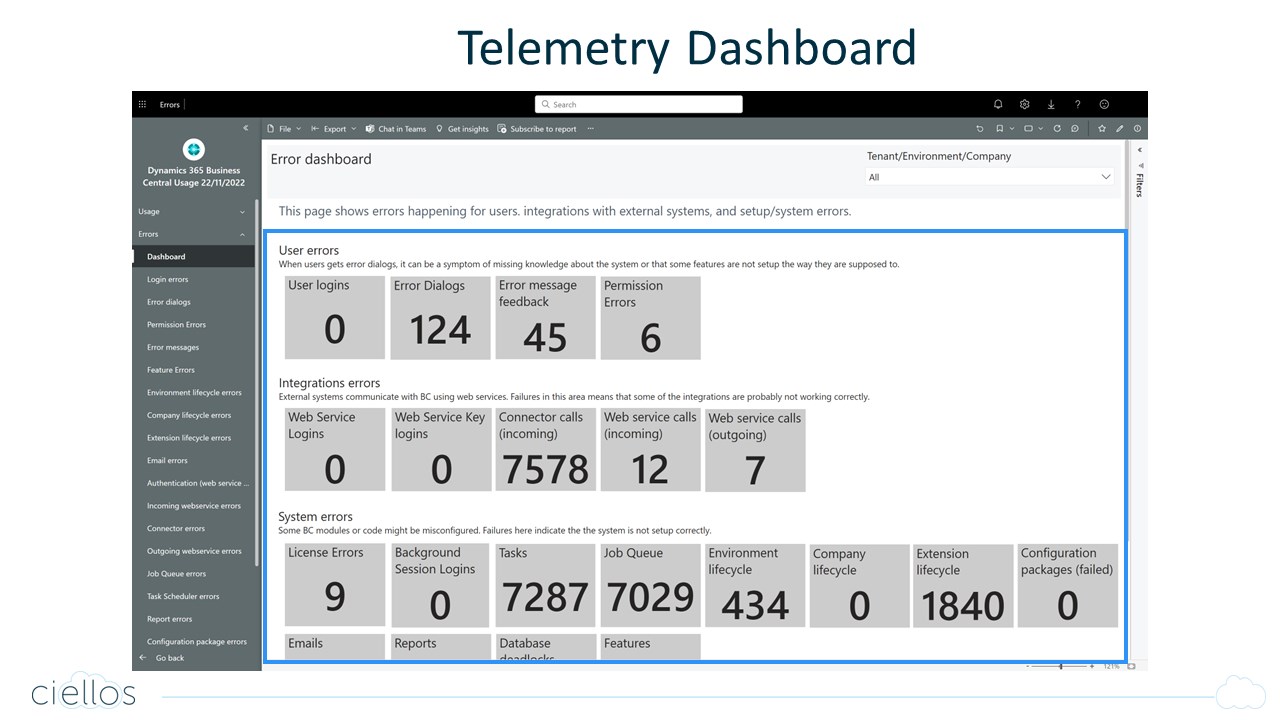Viewport: 1280px width, 720px height.
Task: Open the File menu
Action: pos(285,129)
